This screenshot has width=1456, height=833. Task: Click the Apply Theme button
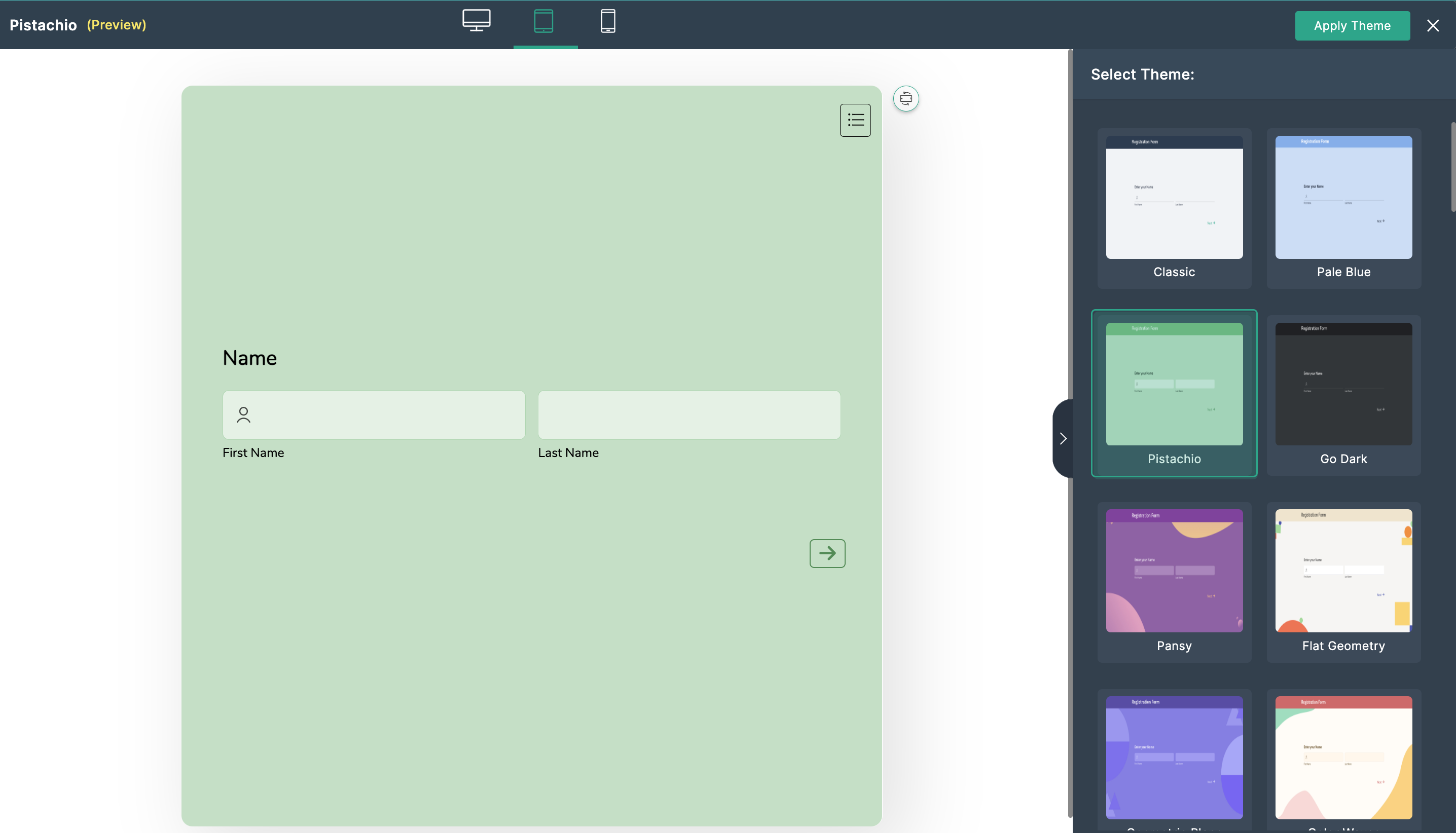(x=1352, y=26)
